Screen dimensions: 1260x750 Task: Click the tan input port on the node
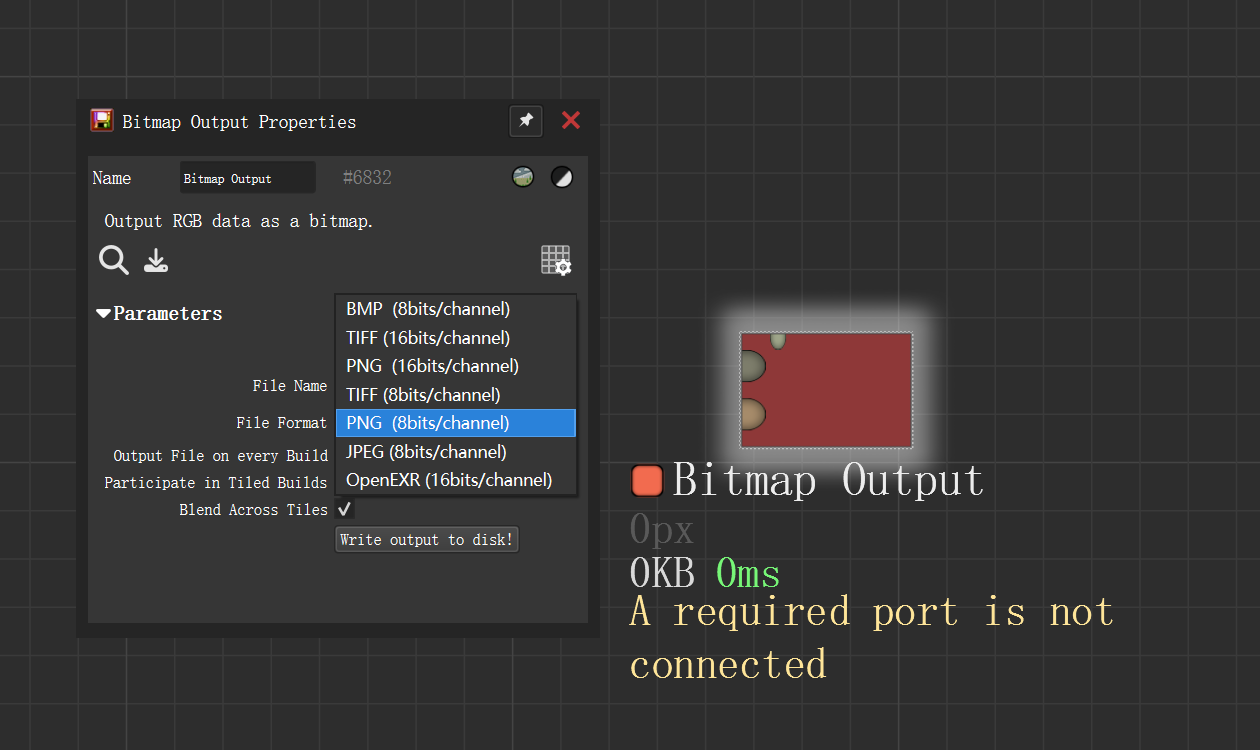(x=750, y=414)
